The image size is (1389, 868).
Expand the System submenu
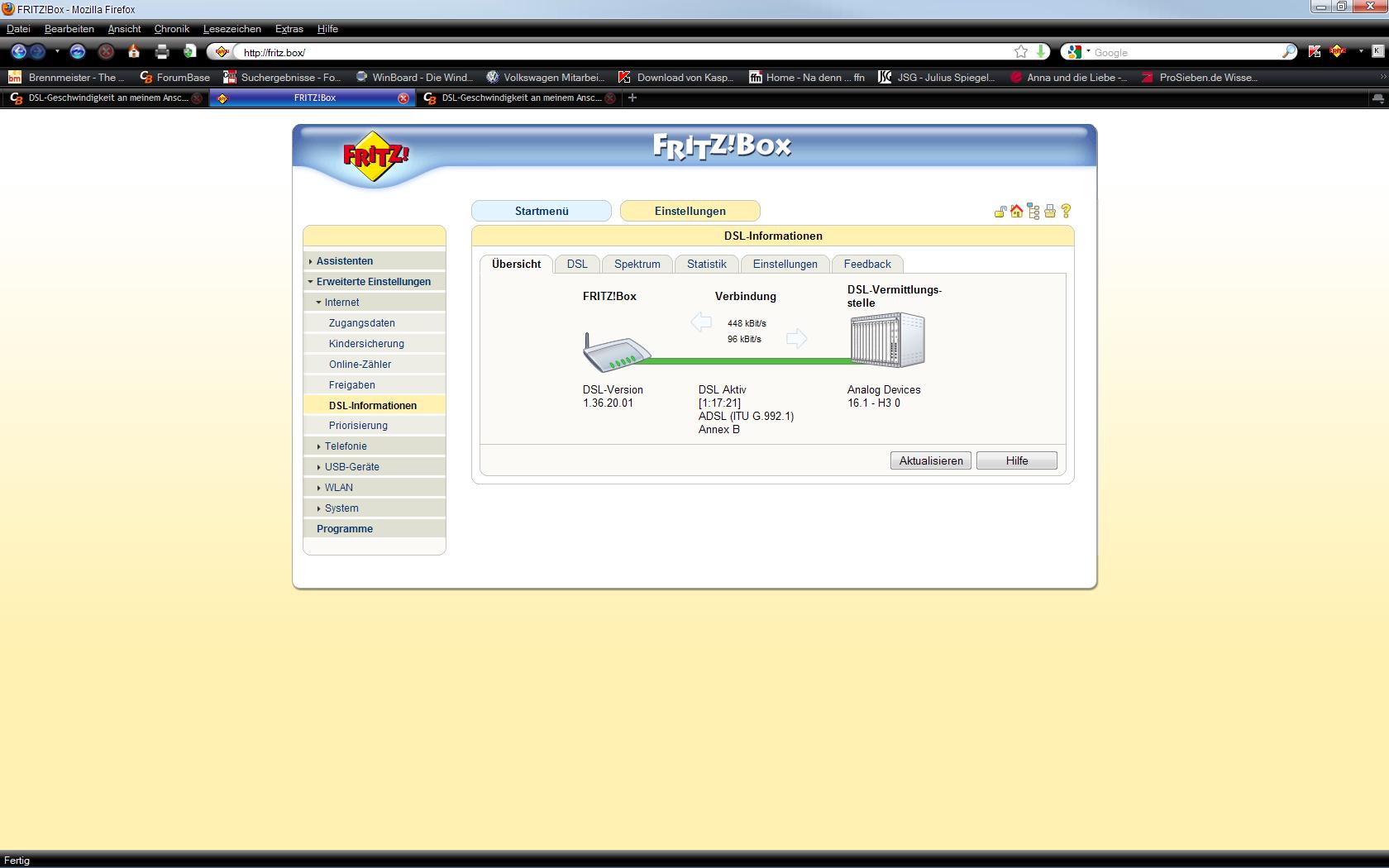375,508
